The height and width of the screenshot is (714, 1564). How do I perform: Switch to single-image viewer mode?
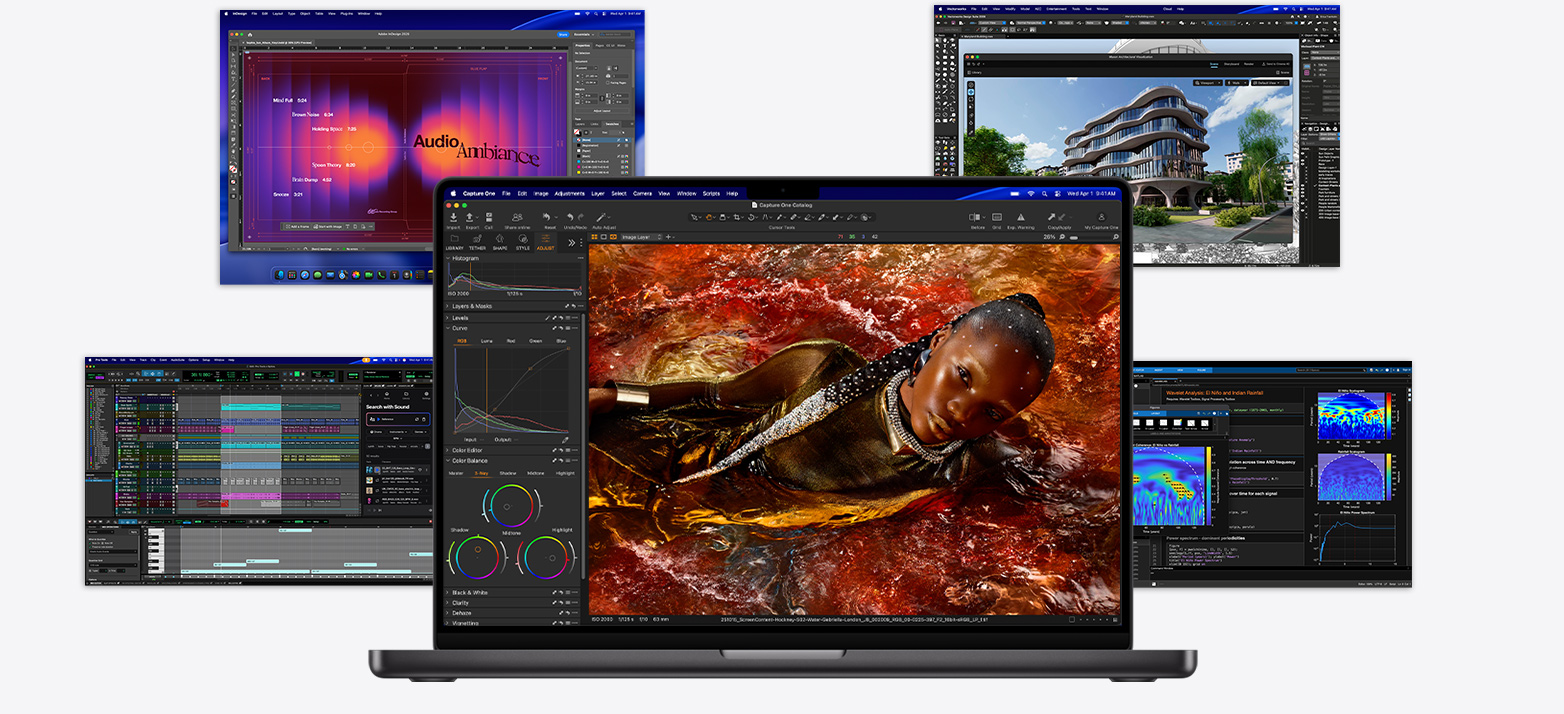coord(603,237)
